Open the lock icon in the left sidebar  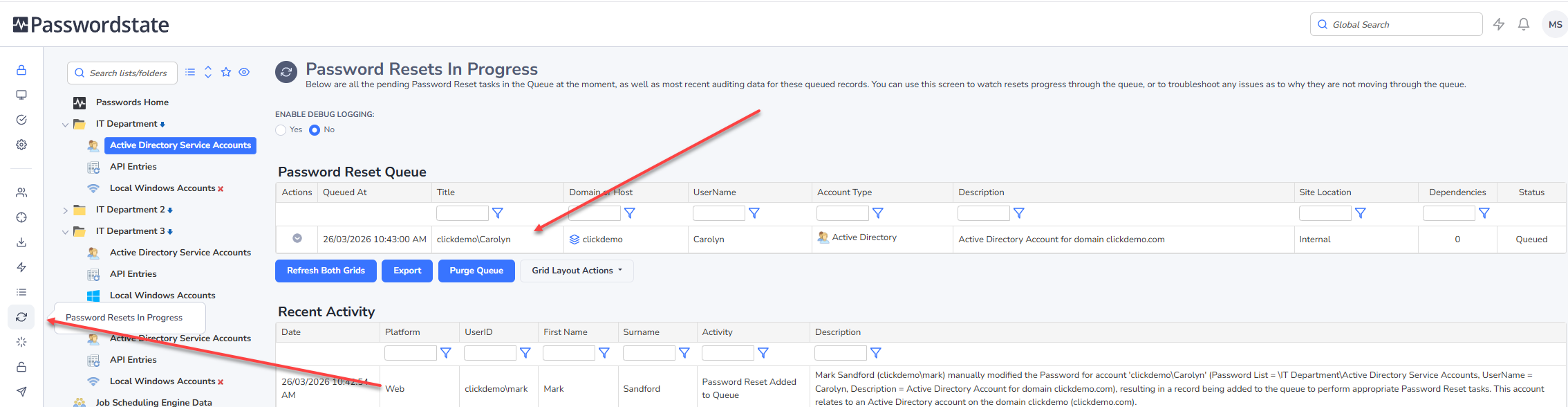point(21,70)
